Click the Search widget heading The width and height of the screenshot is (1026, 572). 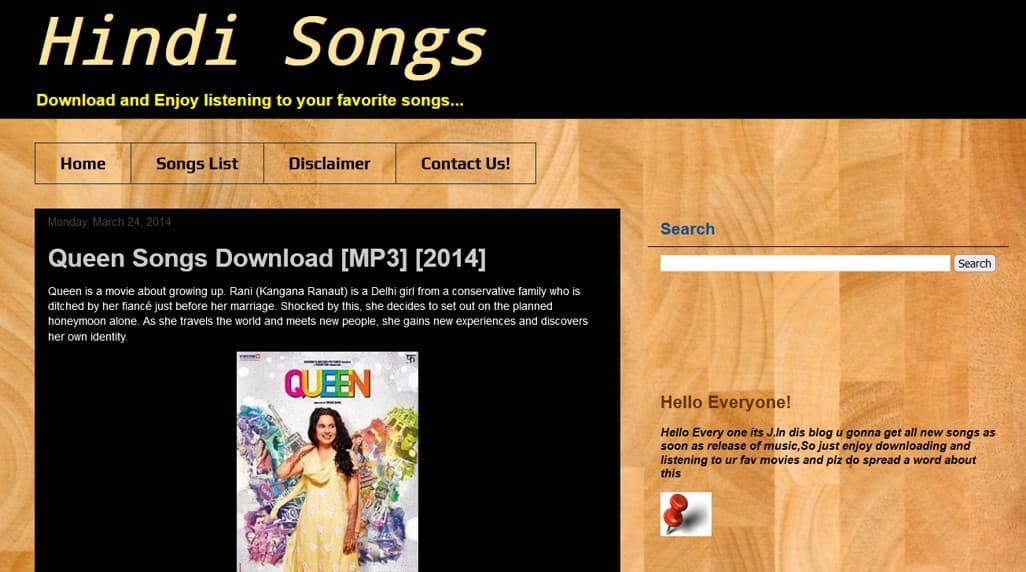coord(687,229)
